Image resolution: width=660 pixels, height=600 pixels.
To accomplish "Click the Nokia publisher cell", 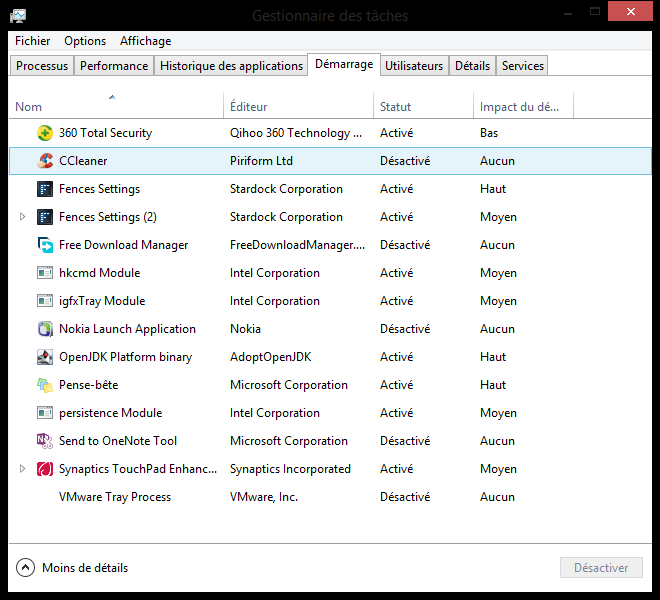I will [245, 329].
